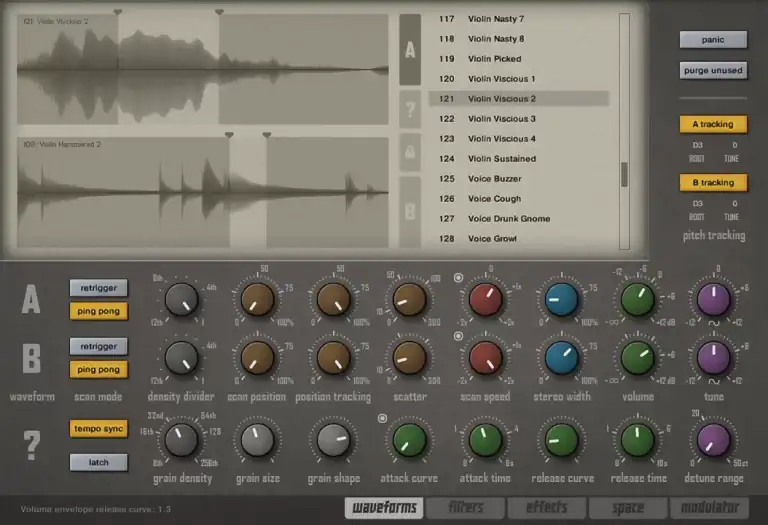Screen dimensions: 768x525
Task: Hit the panic button
Action: point(713,40)
